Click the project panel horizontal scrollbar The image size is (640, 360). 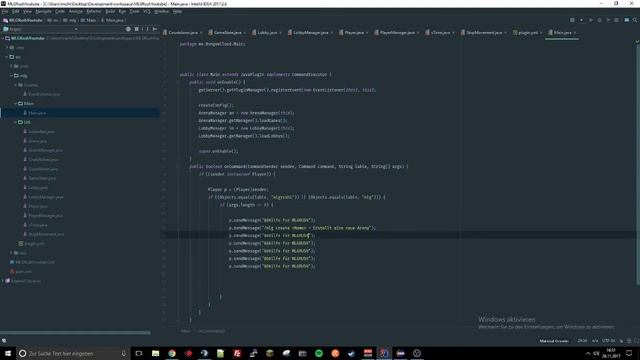75,333
